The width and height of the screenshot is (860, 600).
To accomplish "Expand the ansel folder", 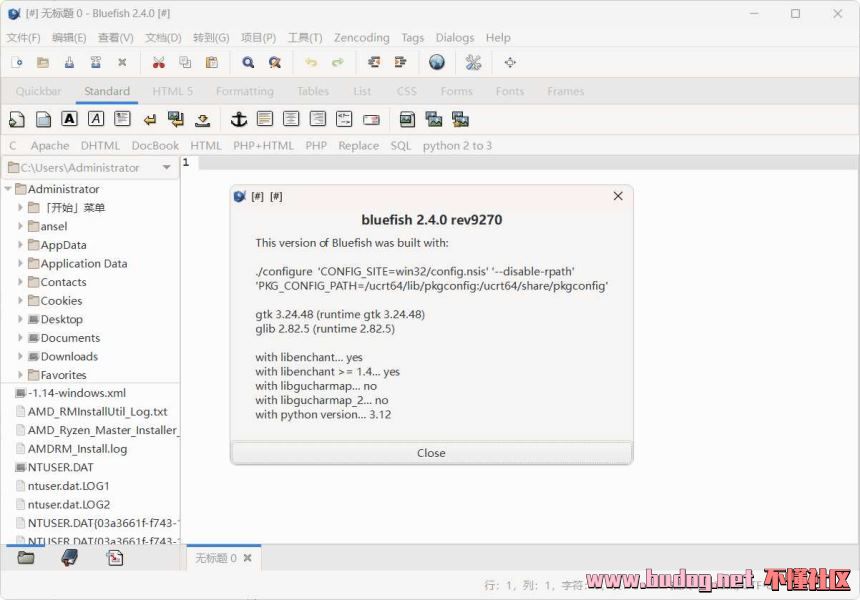I will point(20,226).
